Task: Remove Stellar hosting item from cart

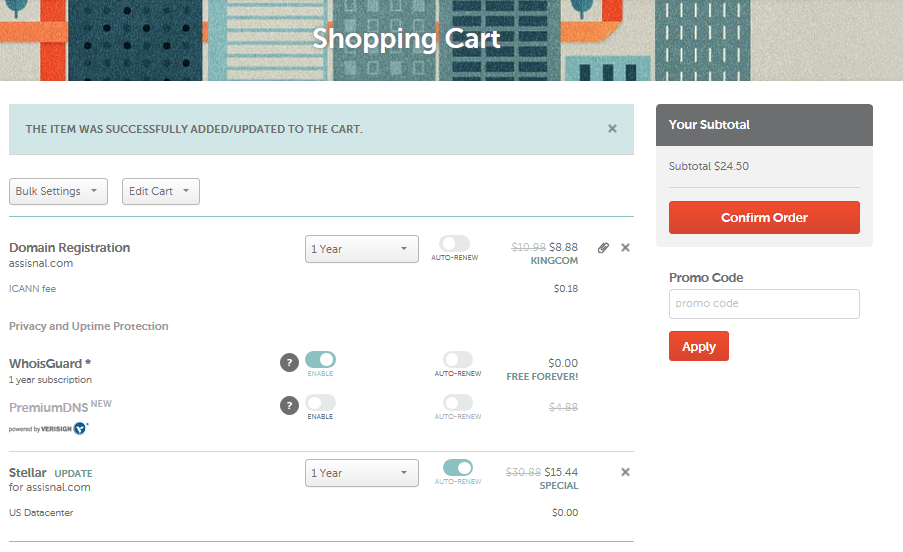Action: 625,472
